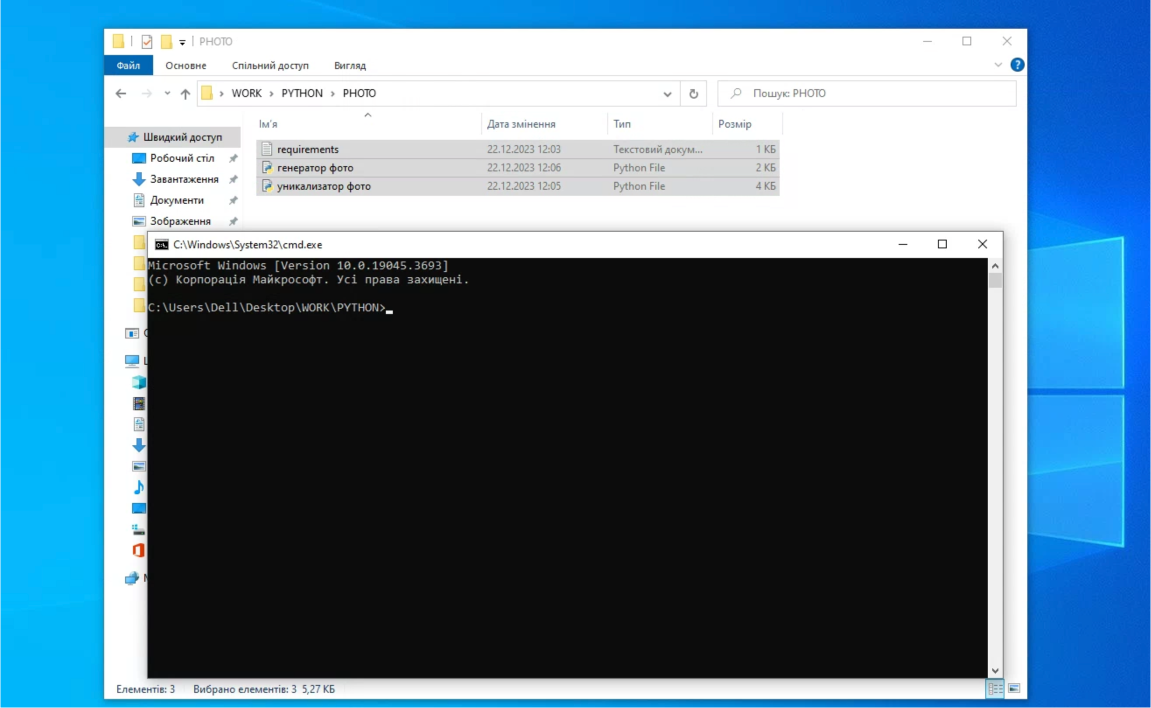The width and height of the screenshot is (1151, 708).
Task: Click the Network icon in sidebar
Action: [132, 578]
